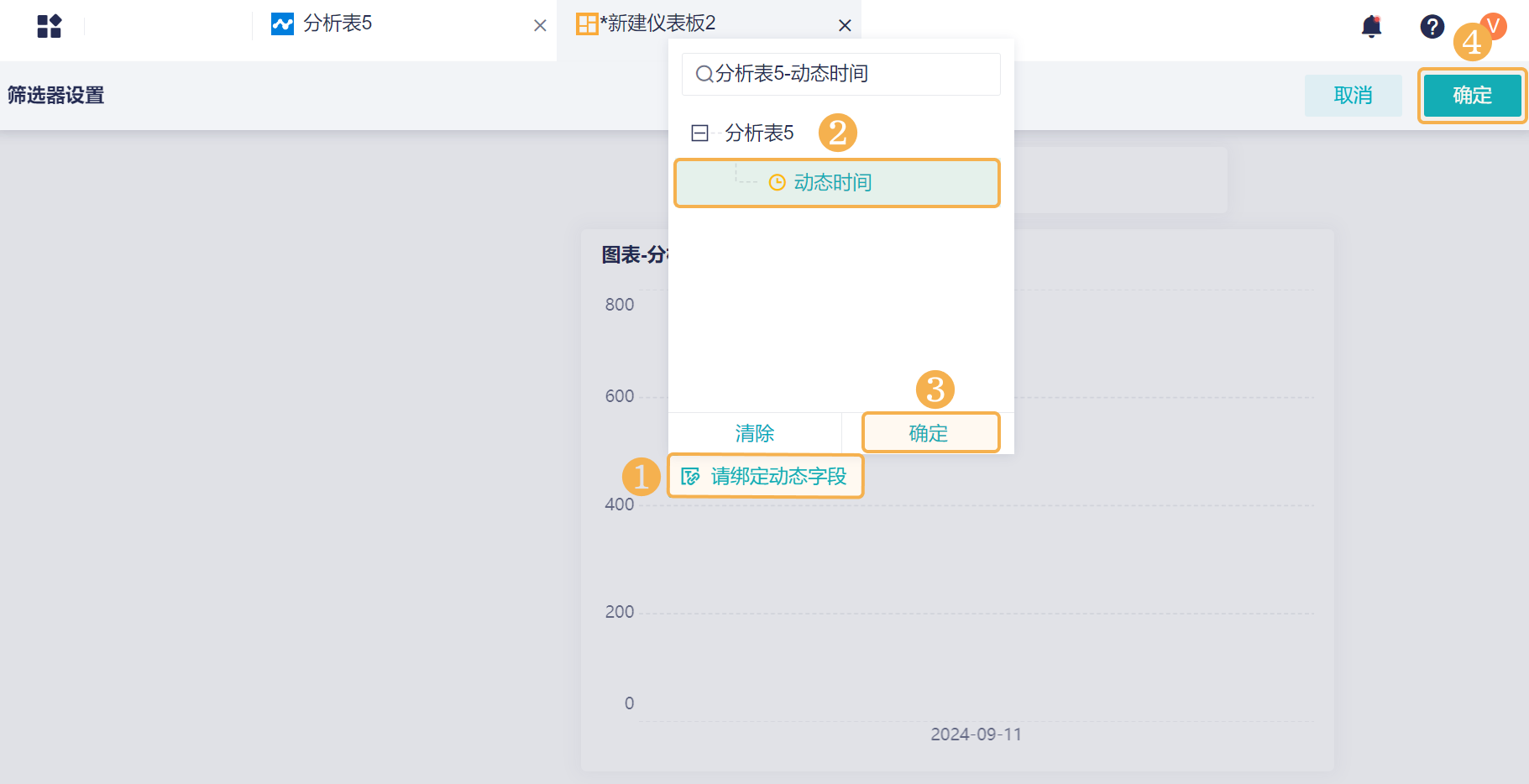Click the 新建仪表板2 dashboard tab icon

click(586, 24)
